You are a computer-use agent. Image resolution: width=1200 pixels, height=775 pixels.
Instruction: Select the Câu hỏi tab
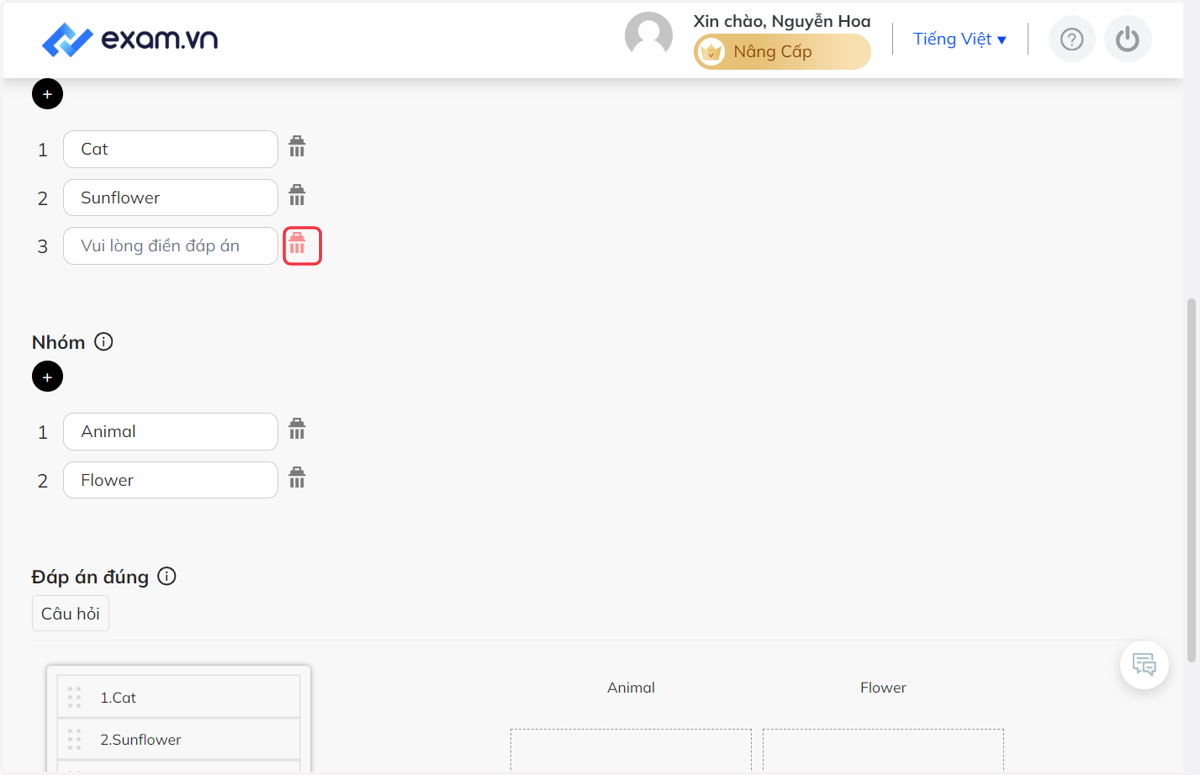71,614
